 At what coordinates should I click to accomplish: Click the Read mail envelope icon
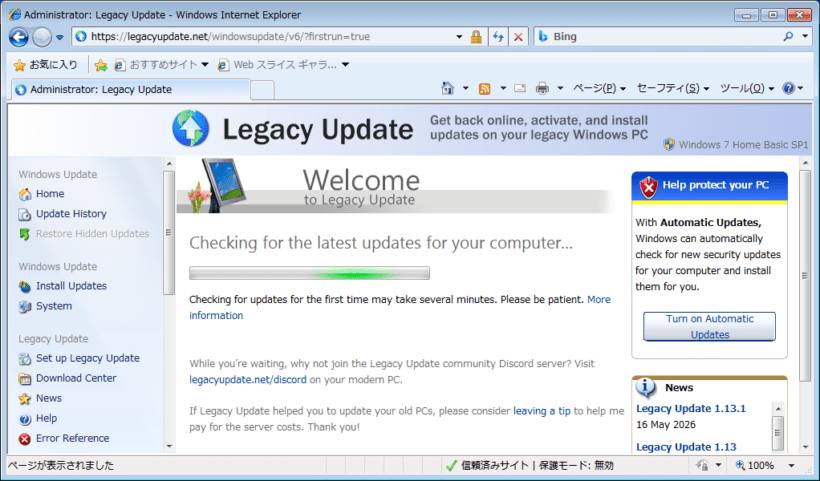520,88
